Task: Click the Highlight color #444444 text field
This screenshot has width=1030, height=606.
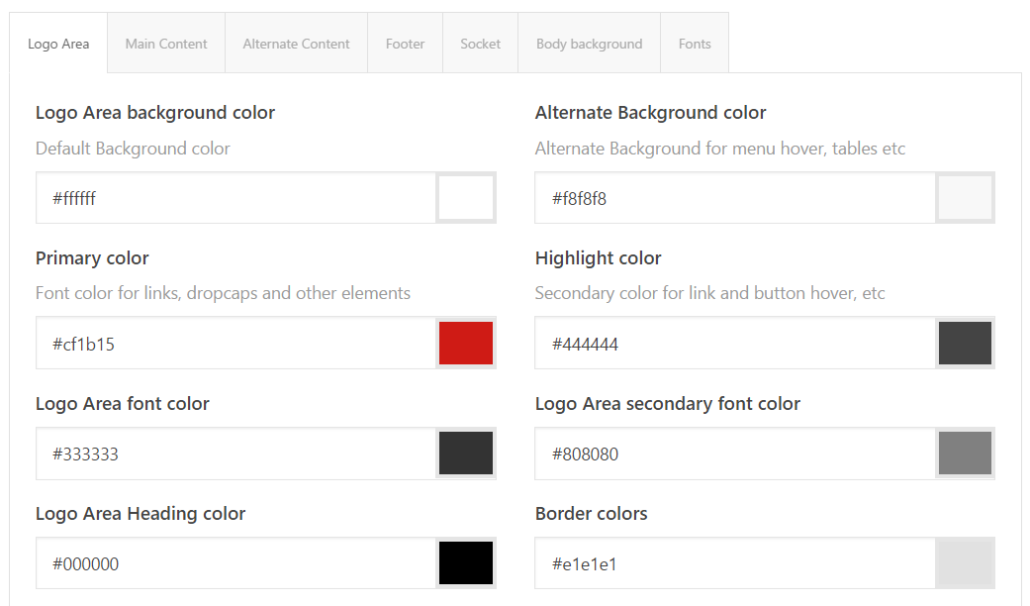Action: 730,342
